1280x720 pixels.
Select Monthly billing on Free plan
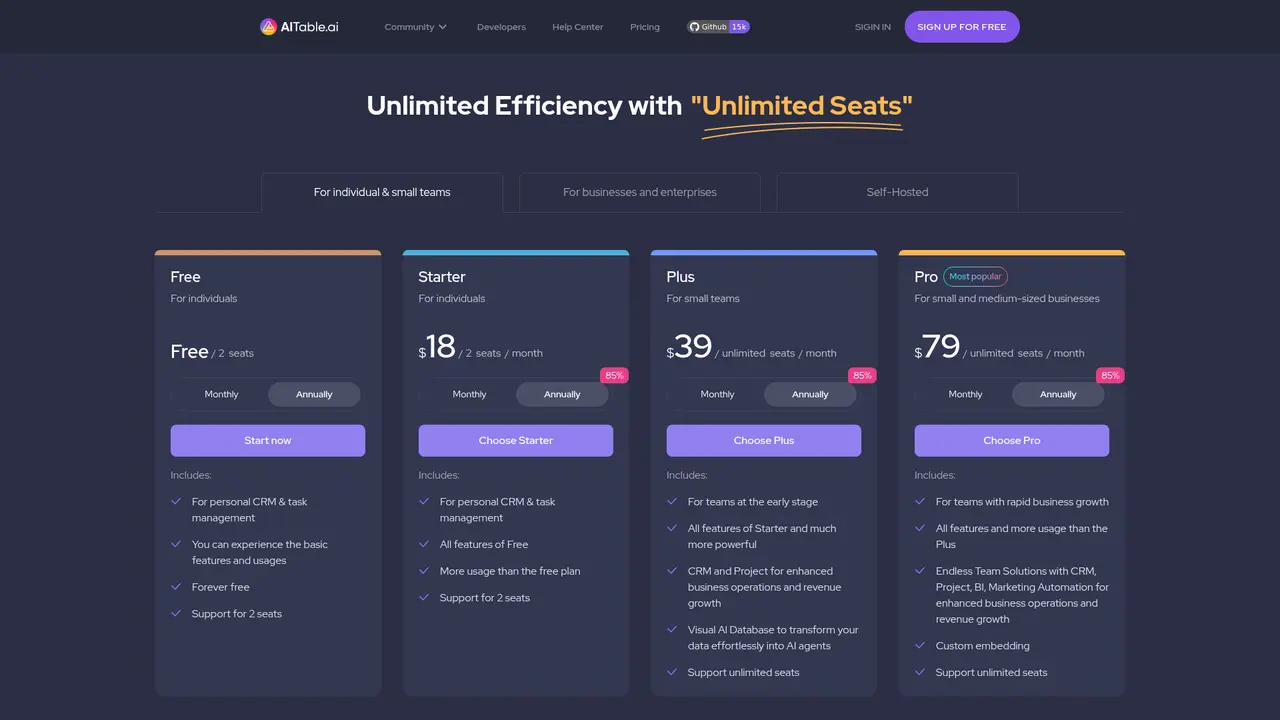pos(222,394)
